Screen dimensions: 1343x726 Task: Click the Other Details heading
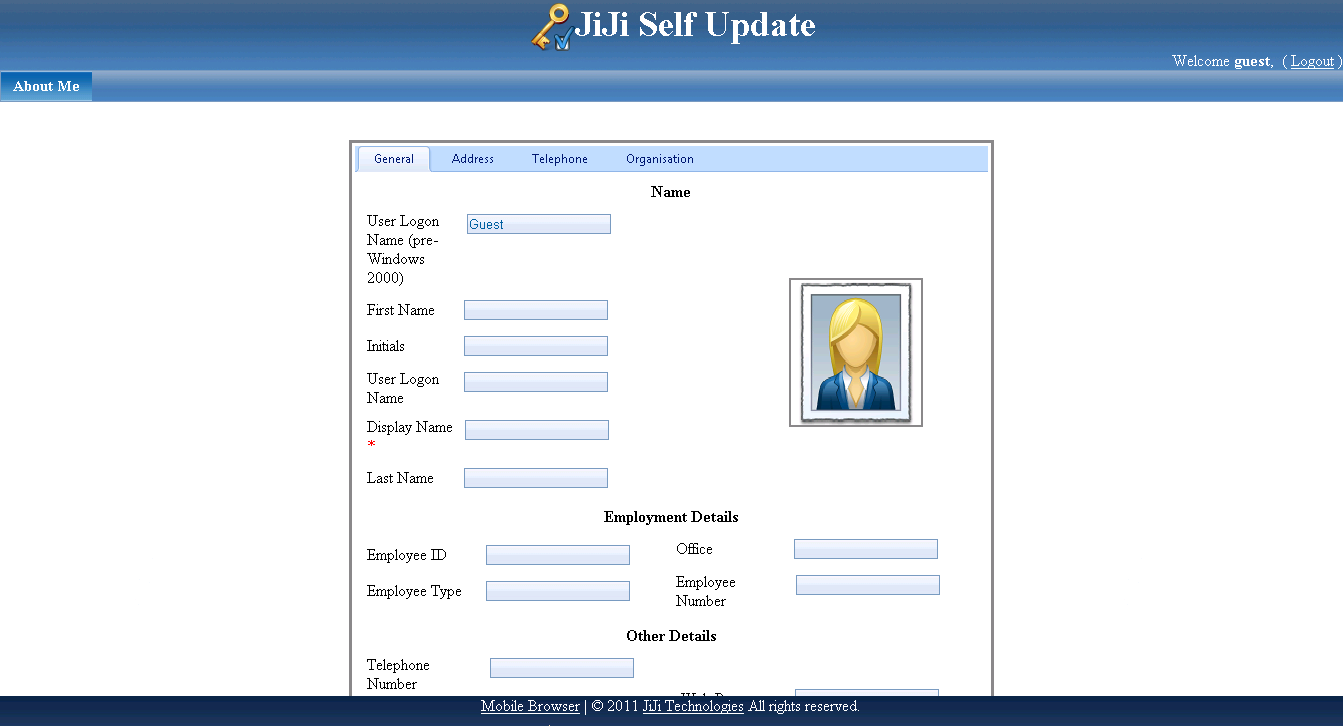pos(671,636)
